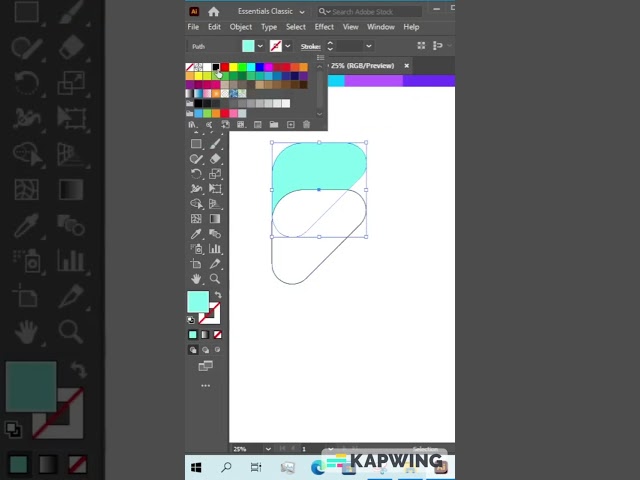Click Change Screen Mode icon

pyautogui.click(x=205, y=366)
